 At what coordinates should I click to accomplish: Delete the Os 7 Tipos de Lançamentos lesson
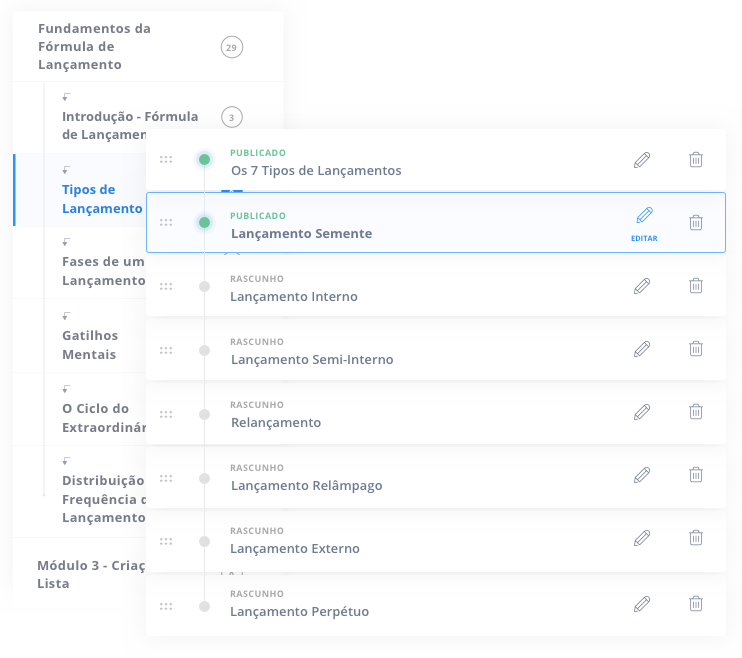[x=696, y=160]
